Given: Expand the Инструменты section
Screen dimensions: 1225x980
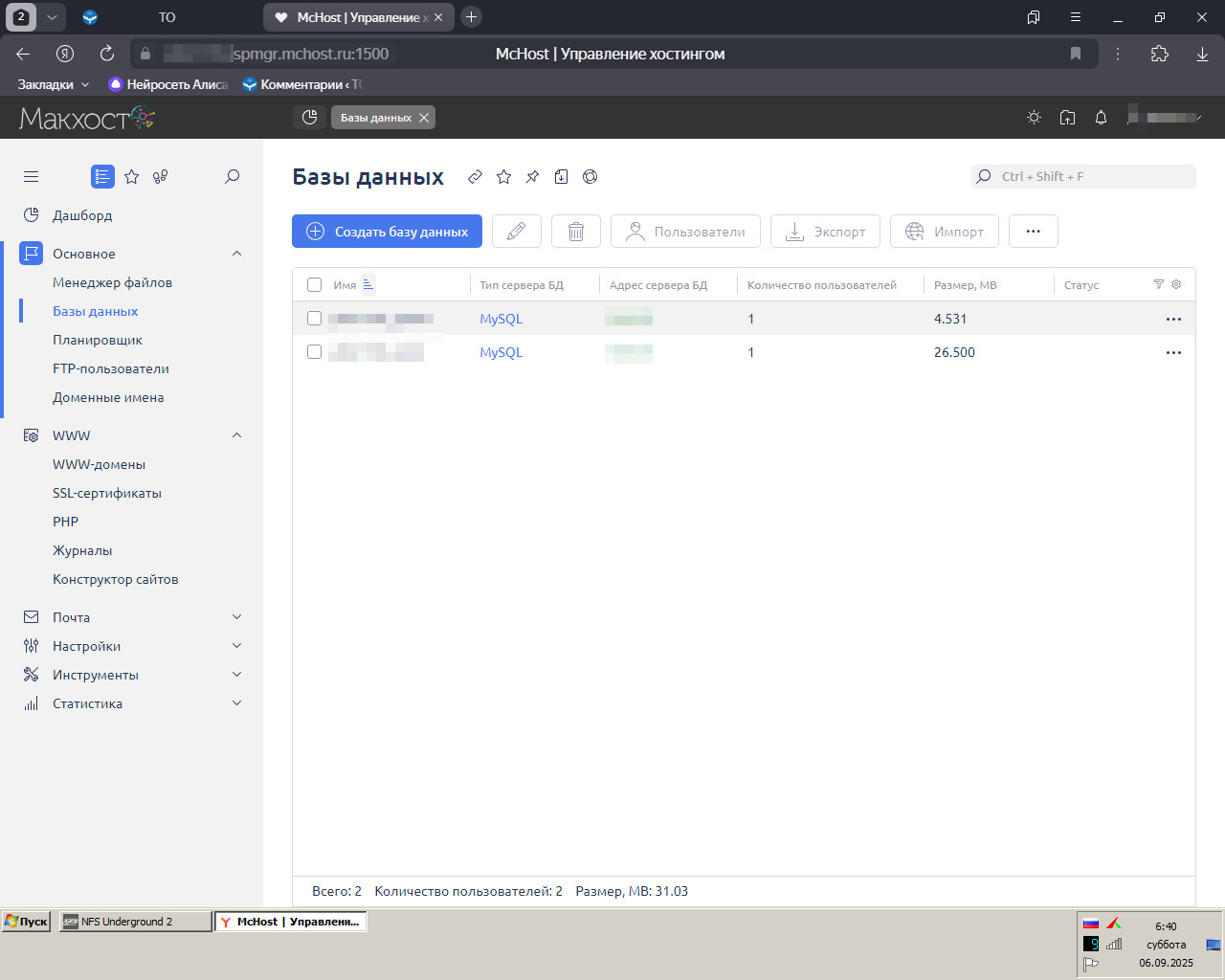Looking at the screenshot, I should [237, 675].
